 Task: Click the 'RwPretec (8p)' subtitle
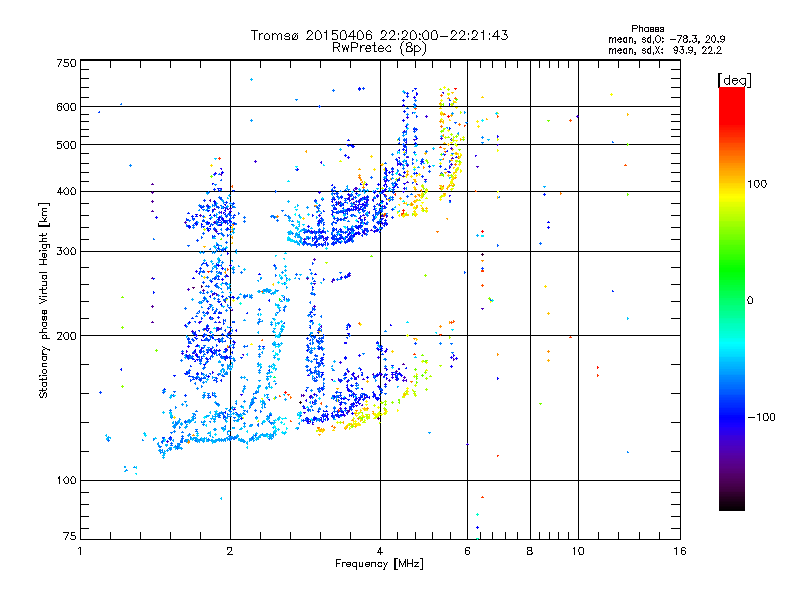click(x=379, y=48)
